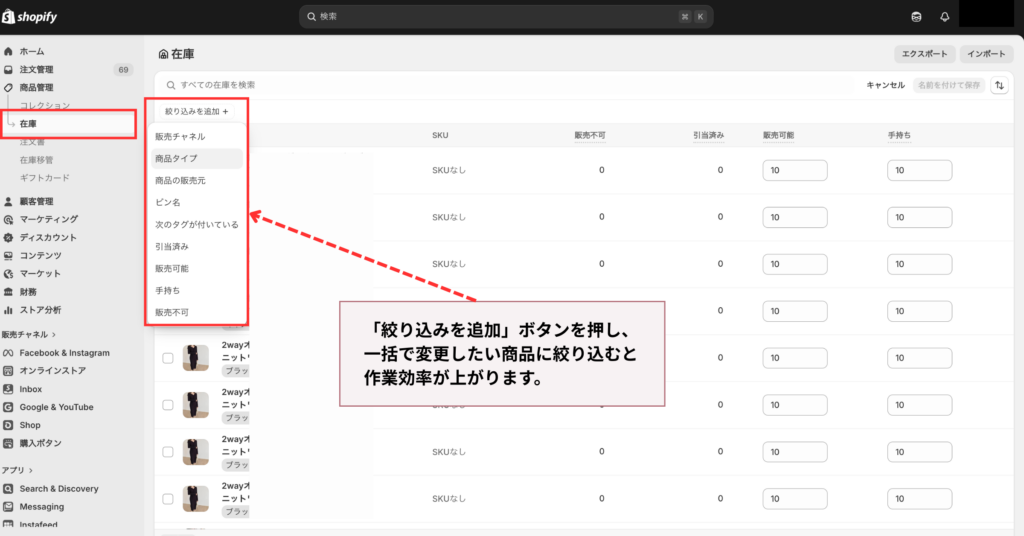Click the Facebook & Instagram icon
Image resolution: width=1024 pixels, height=536 pixels.
8,353
